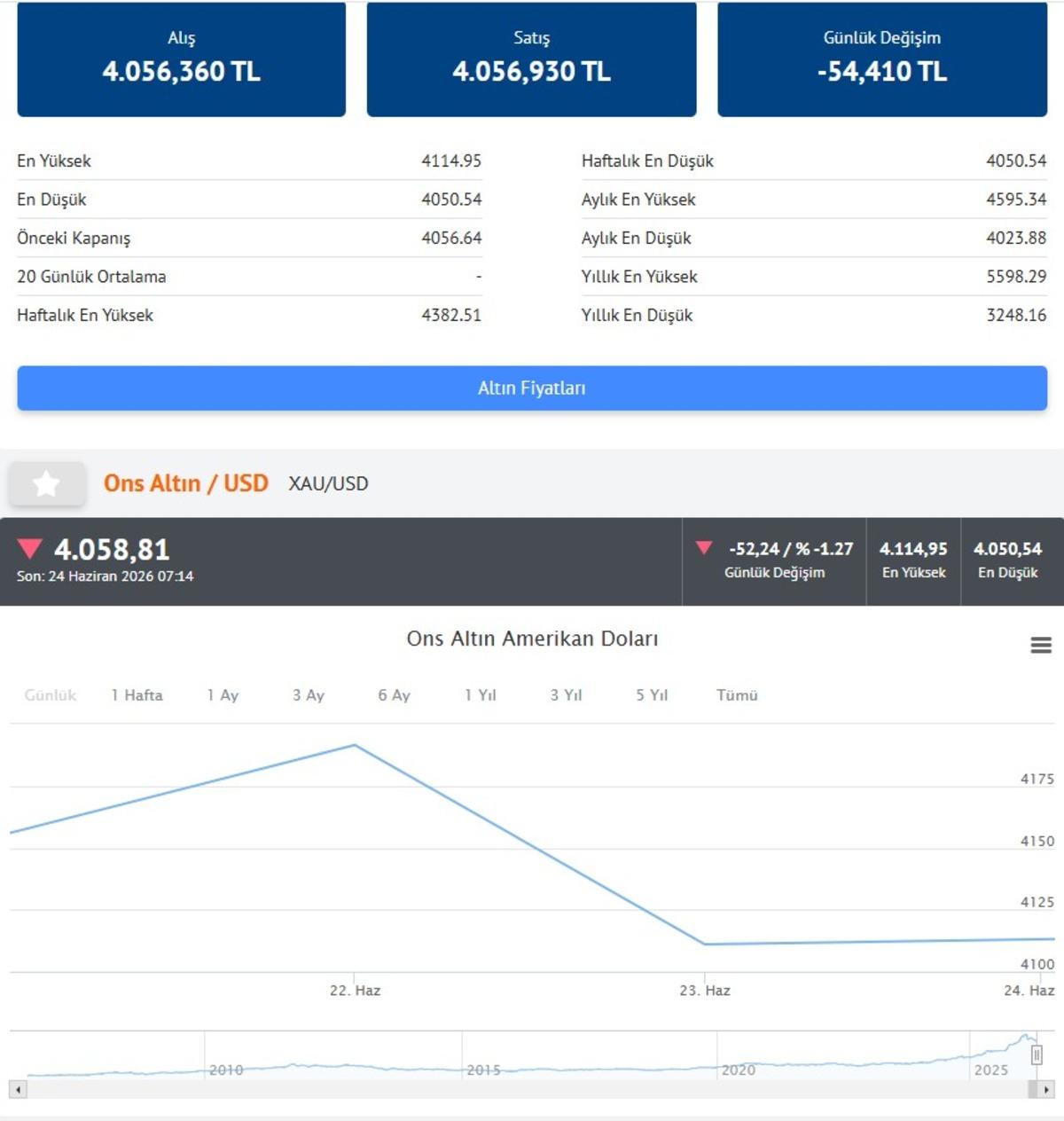Click the red triangle near Günlük Değişim
The height and width of the screenshot is (1121, 1064).
click(x=704, y=547)
